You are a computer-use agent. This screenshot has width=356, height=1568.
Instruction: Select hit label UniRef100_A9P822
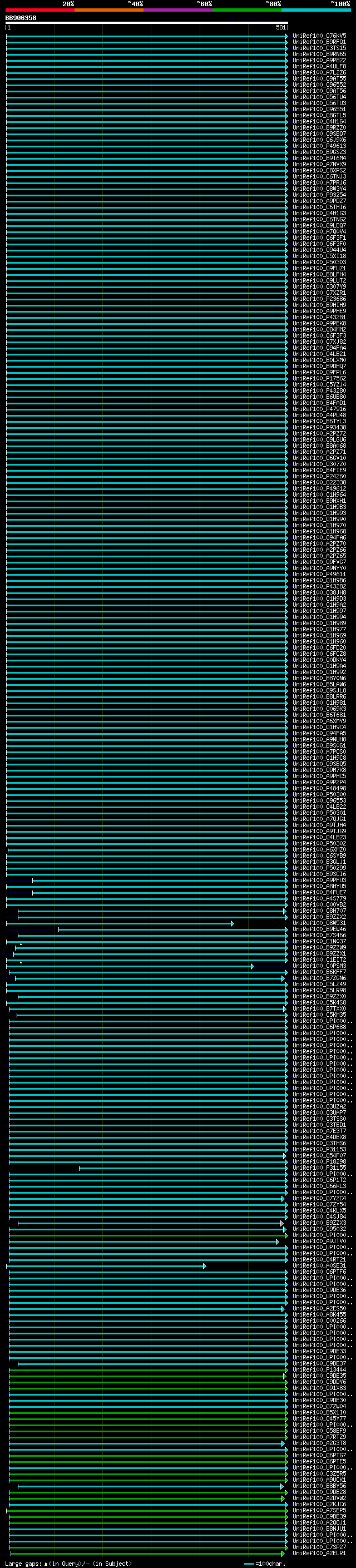tap(319, 60)
